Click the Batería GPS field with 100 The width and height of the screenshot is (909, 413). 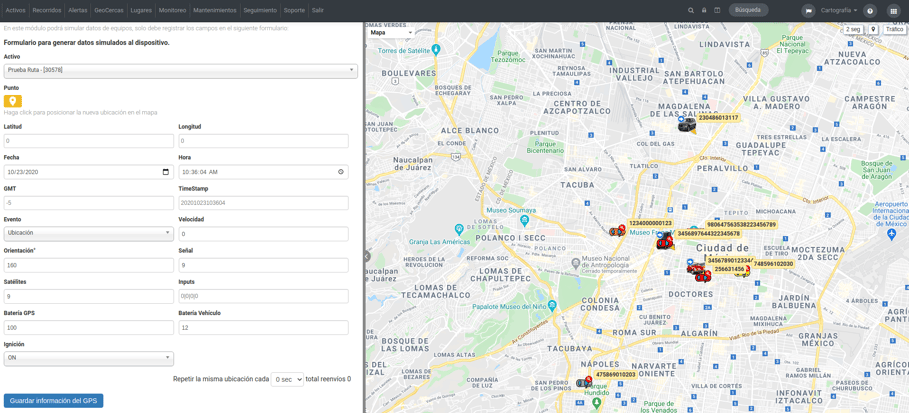[x=89, y=328]
